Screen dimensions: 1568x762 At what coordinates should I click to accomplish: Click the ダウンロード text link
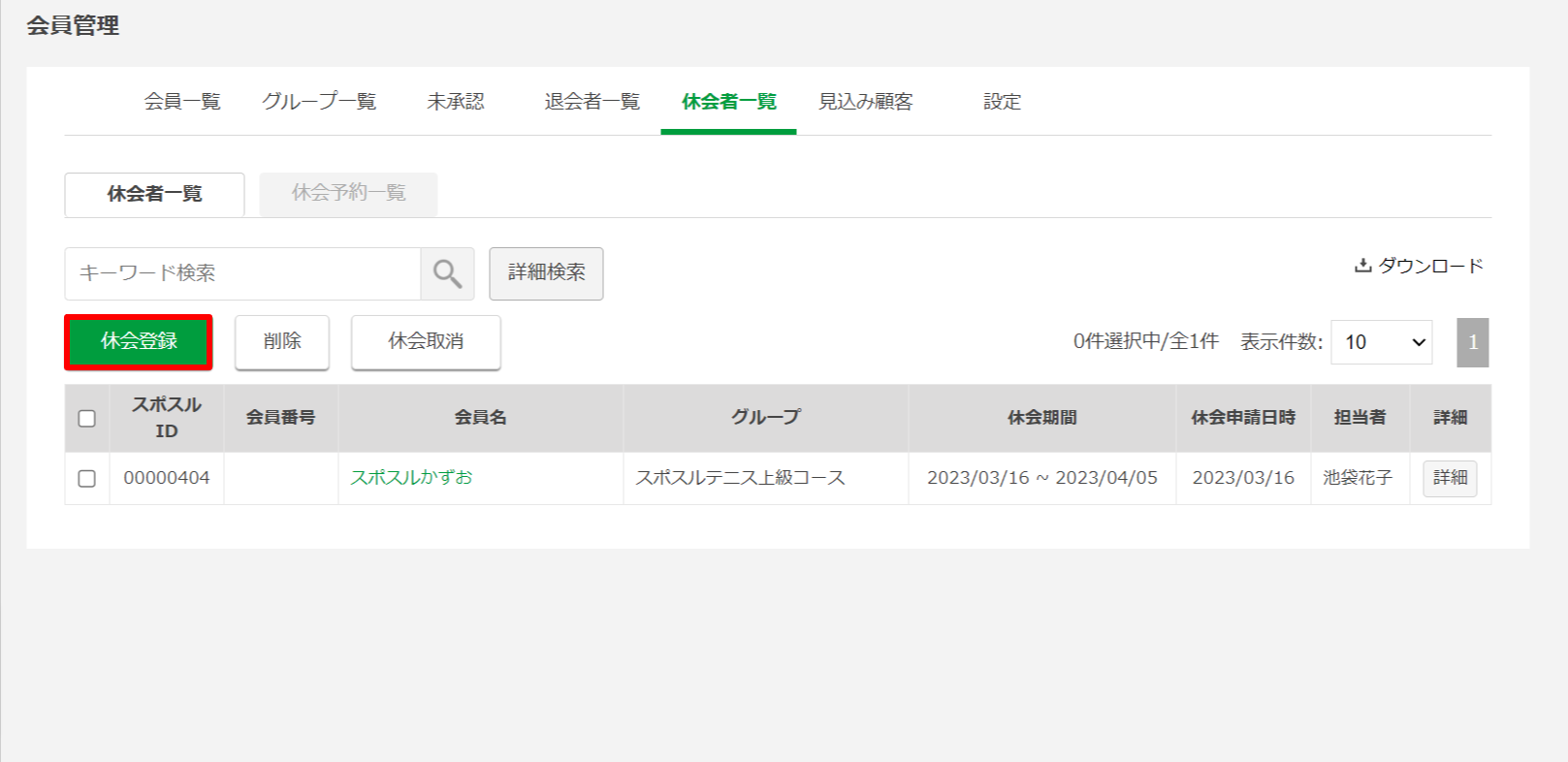pyautogui.click(x=1431, y=266)
